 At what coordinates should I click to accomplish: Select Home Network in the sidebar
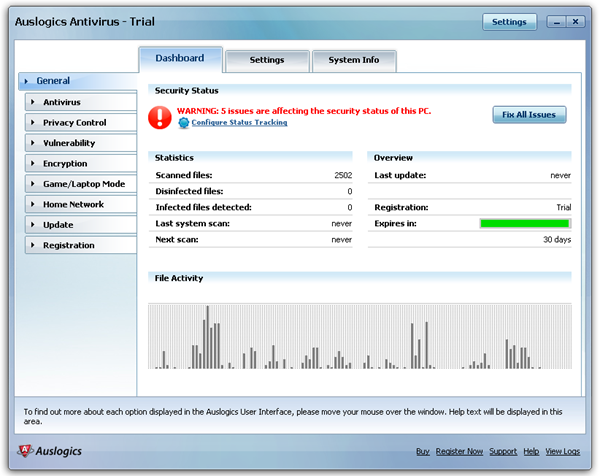[x=81, y=205]
